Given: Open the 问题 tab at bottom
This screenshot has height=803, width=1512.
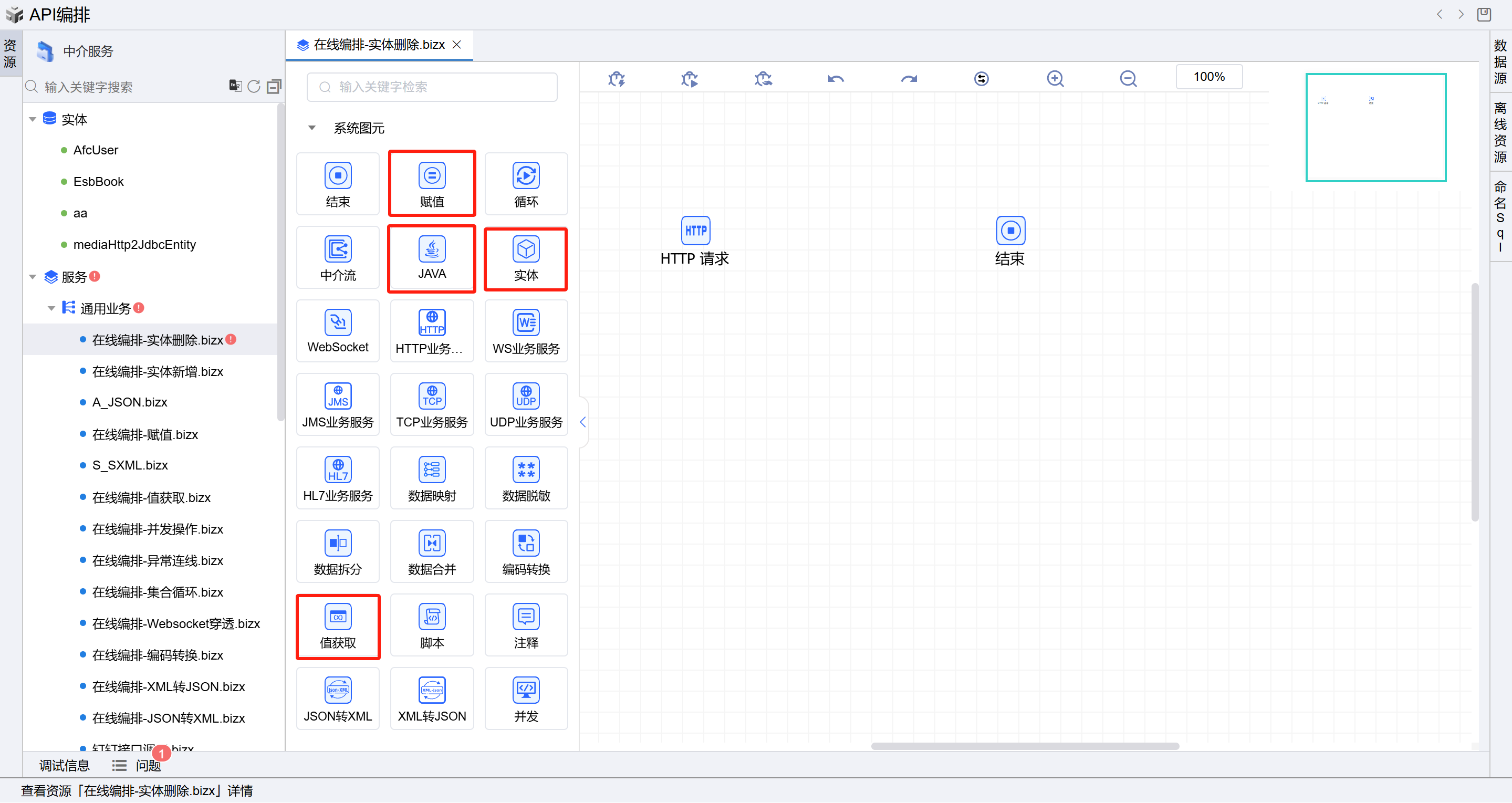Looking at the screenshot, I should pos(148,765).
